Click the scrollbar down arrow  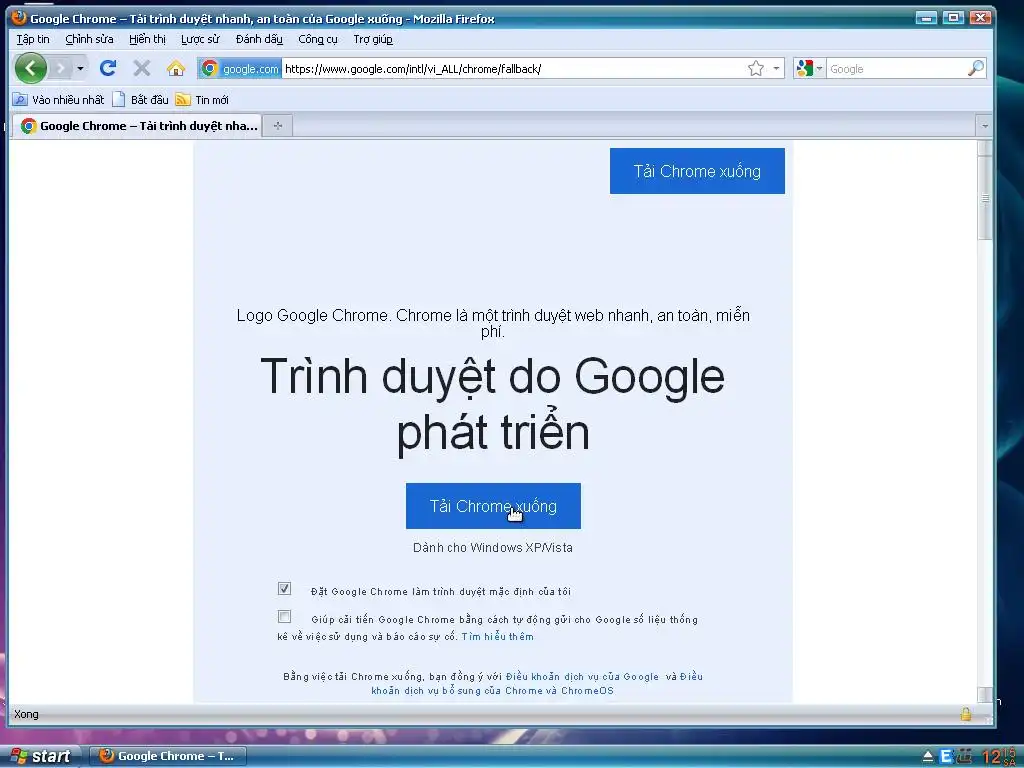tap(984, 695)
